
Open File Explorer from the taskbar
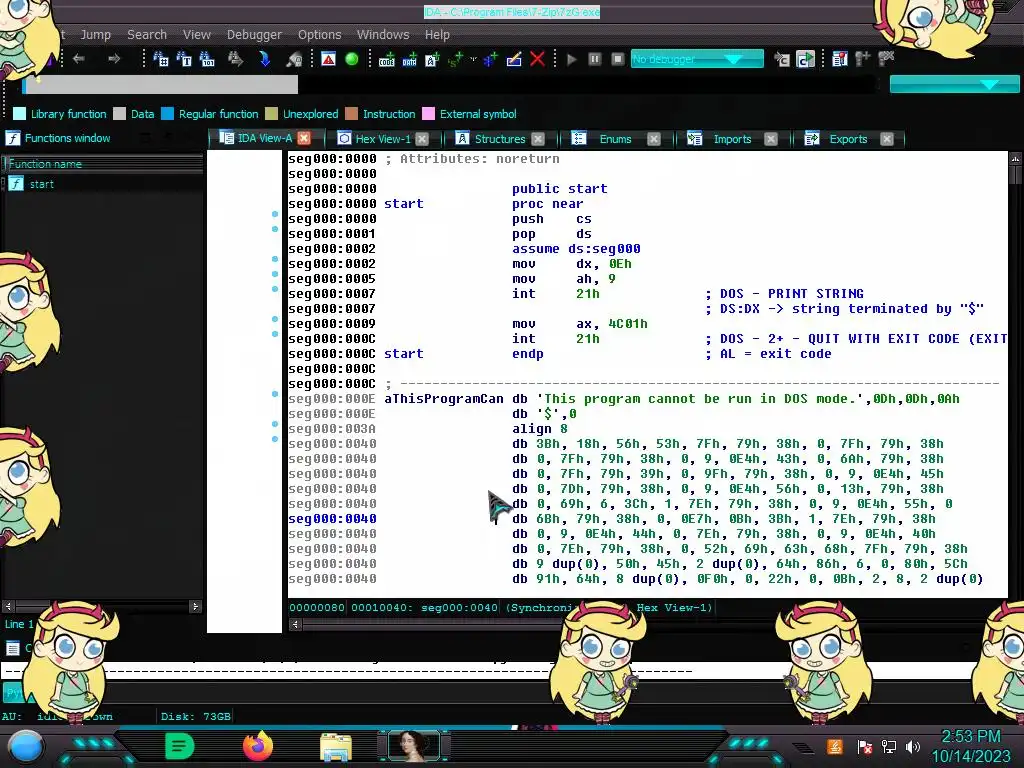coord(336,747)
